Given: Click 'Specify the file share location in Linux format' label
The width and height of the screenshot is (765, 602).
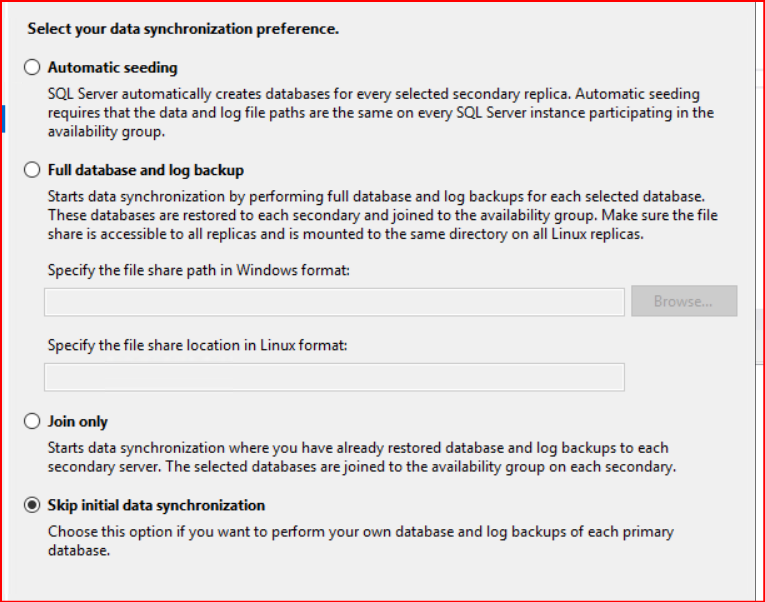Looking at the screenshot, I should (198, 345).
